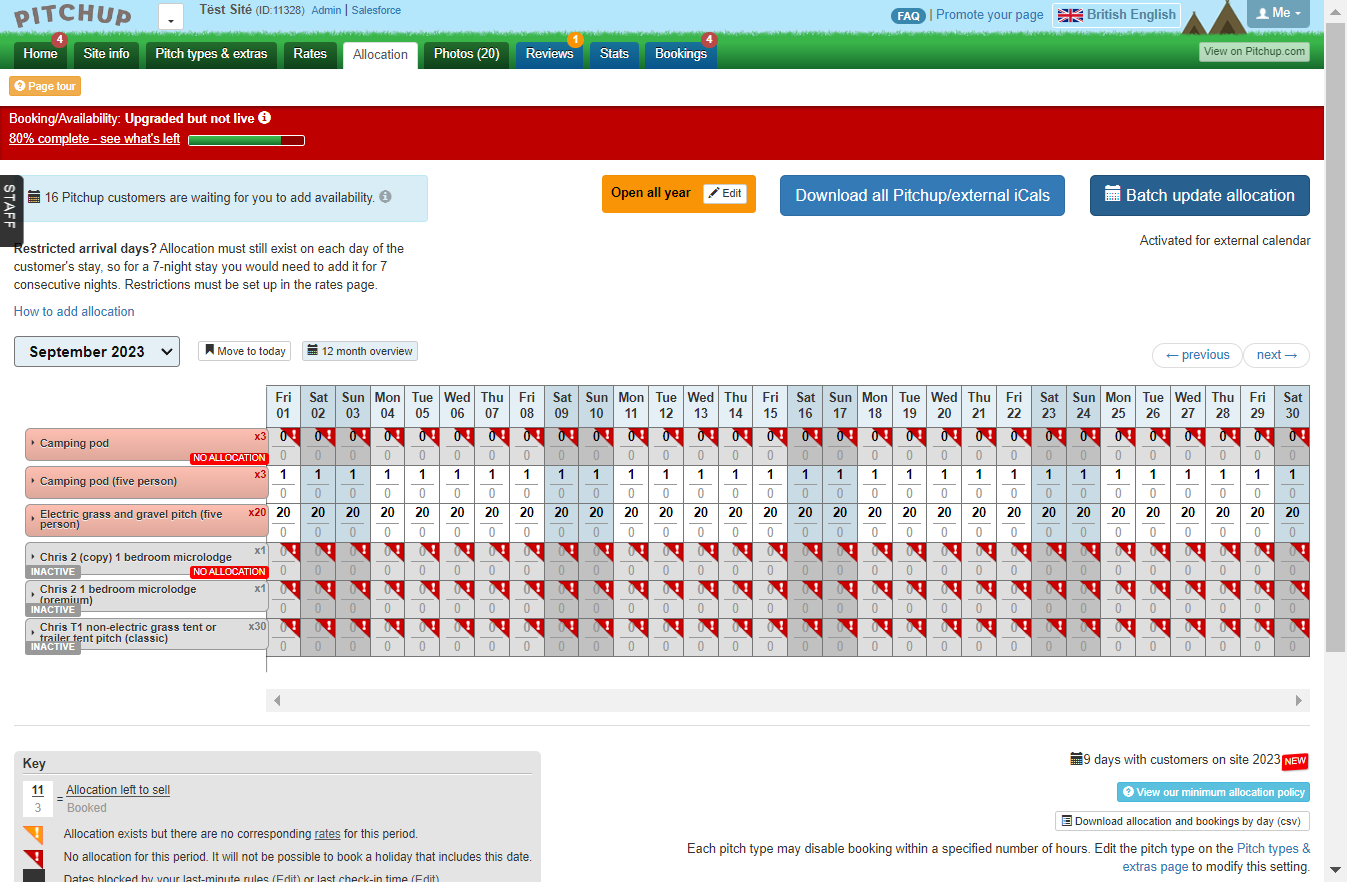This screenshot has width=1347, height=882.
Task: Click the Fri 15 date header
Action: pyautogui.click(x=770, y=405)
